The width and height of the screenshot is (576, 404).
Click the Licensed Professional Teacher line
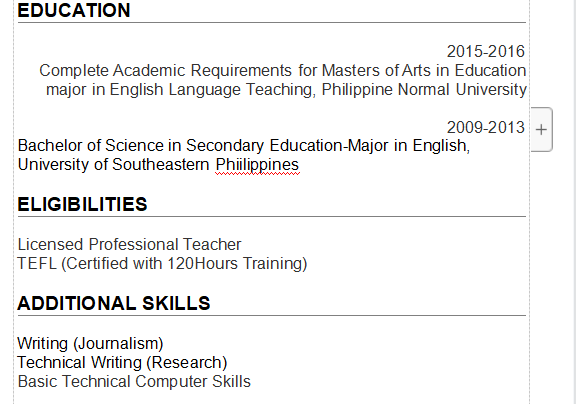pyautogui.click(x=129, y=245)
